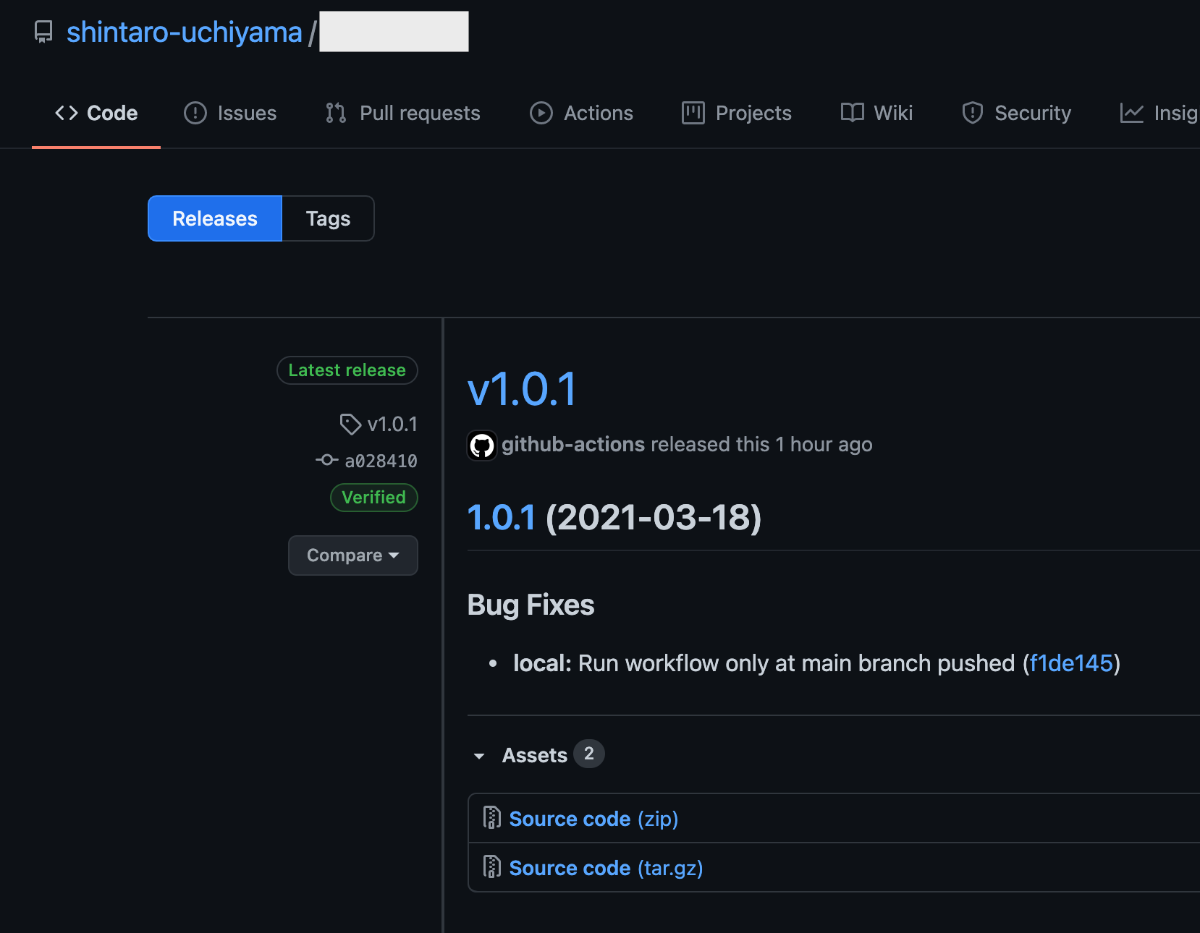Switch to the Code tab
The image size is (1200, 933).
(96, 113)
